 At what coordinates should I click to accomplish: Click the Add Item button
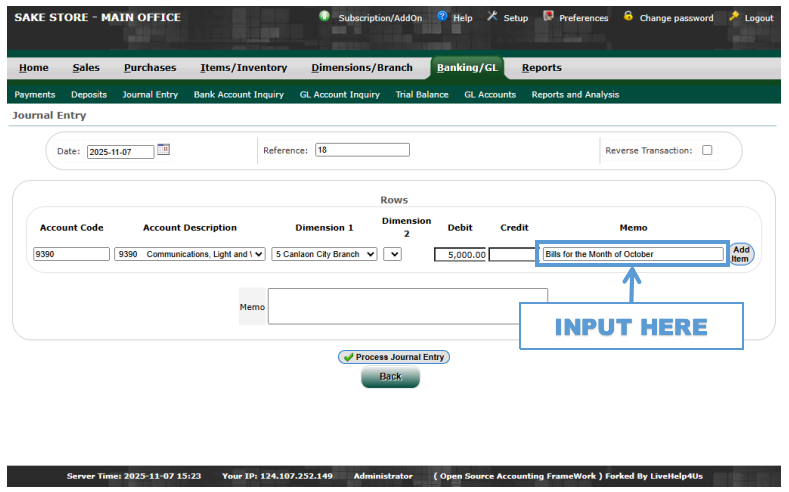740,254
